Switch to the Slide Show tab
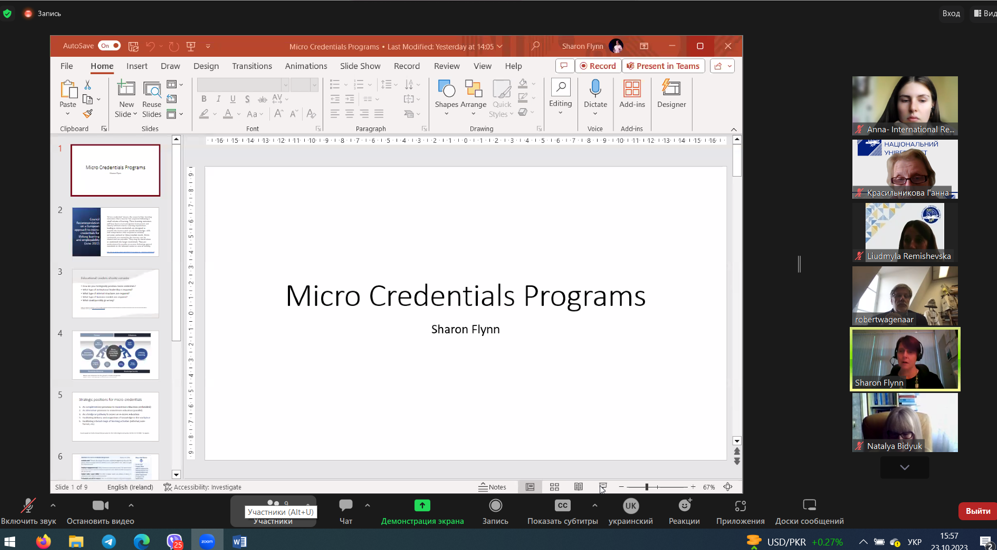997x550 pixels. click(x=359, y=66)
